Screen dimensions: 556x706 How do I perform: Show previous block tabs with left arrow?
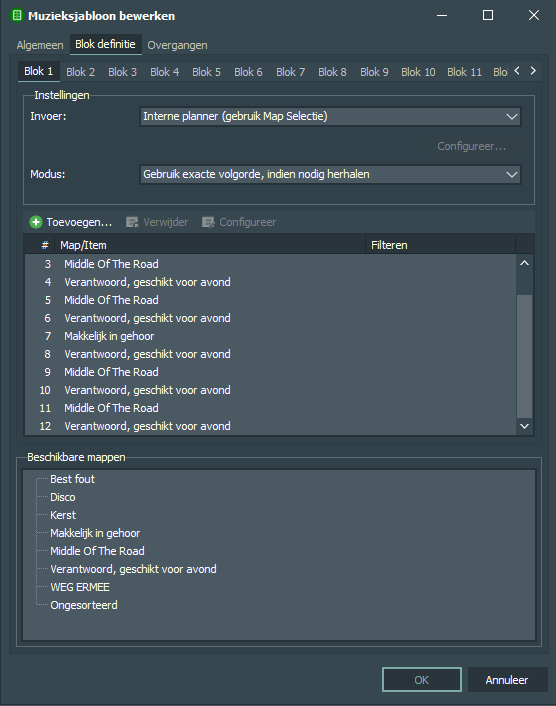point(517,71)
